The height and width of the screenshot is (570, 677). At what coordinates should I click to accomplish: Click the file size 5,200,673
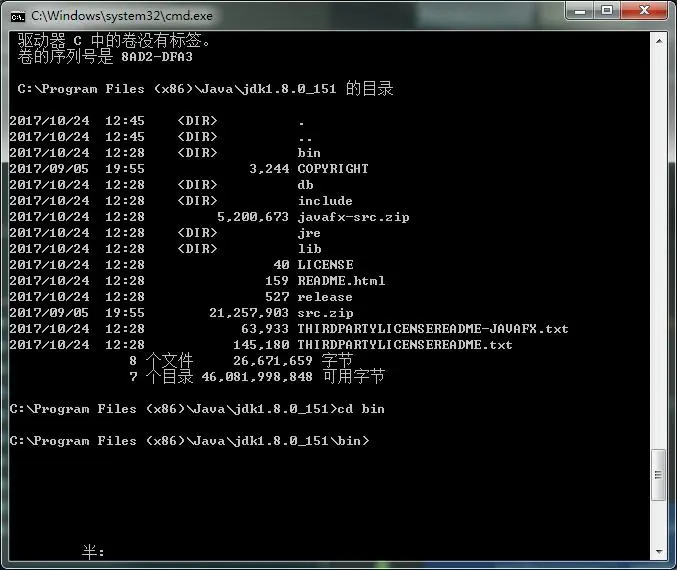[x=253, y=217]
